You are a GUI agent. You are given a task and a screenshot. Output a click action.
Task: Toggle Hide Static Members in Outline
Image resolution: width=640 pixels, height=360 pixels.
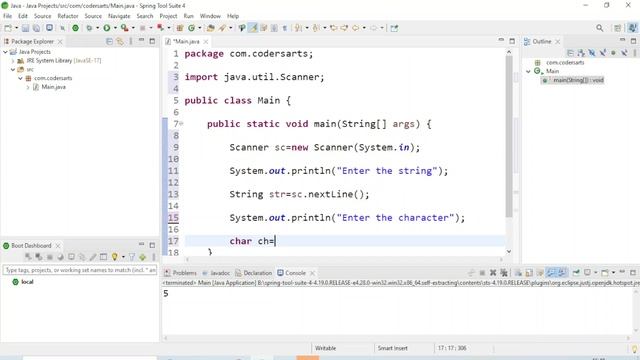coord(603,53)
